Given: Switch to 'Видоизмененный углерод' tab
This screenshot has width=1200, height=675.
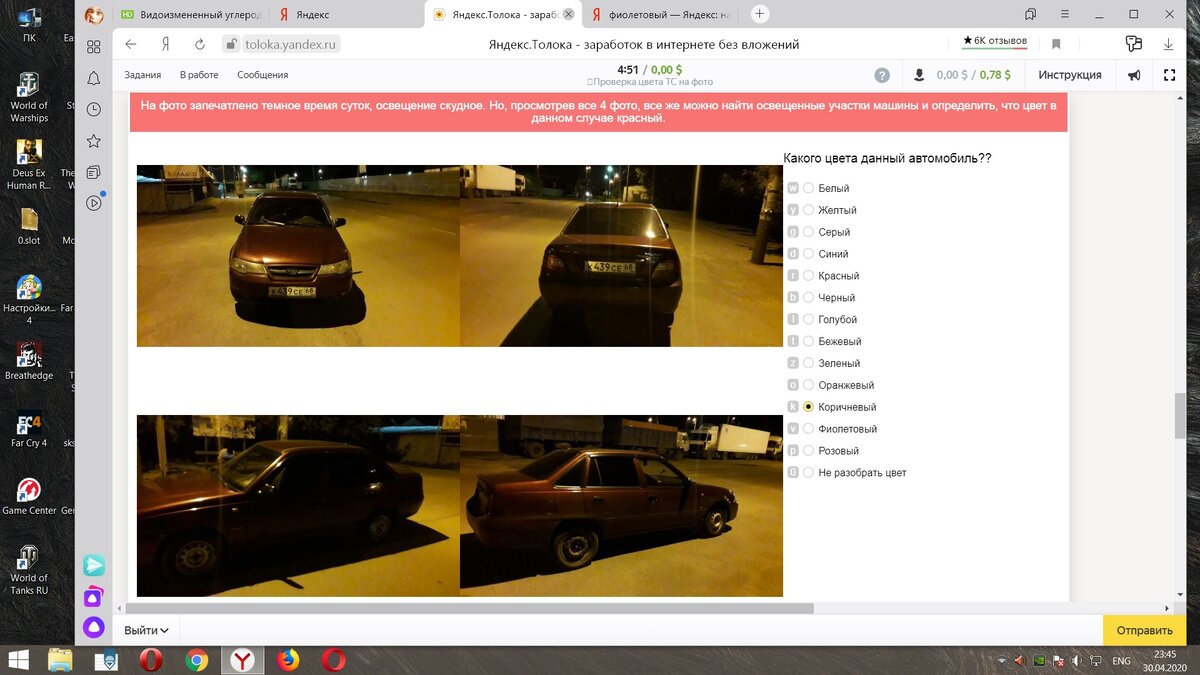Looking at the screenshot, I should tap(190, 15).
